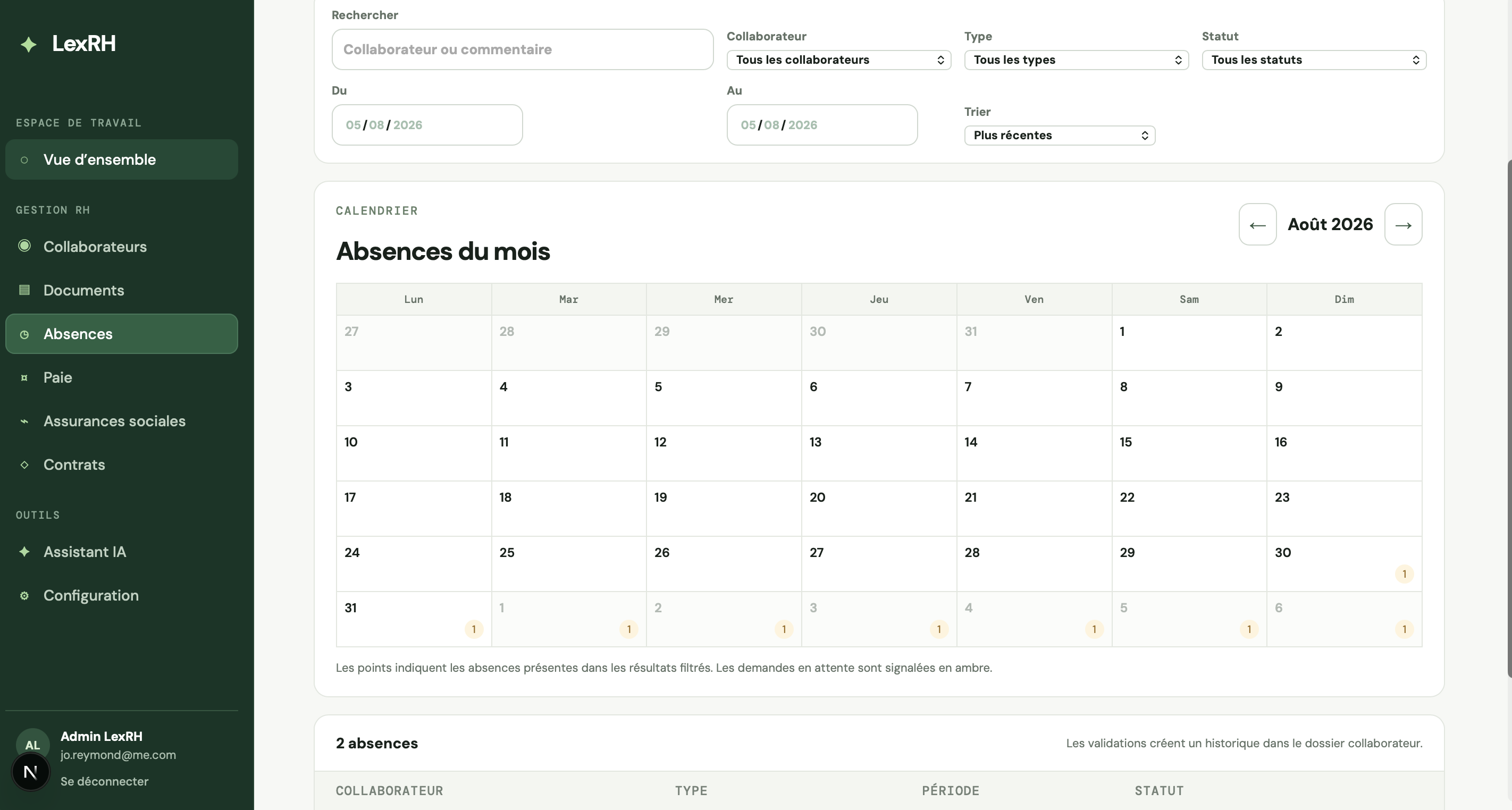Open Assurances sociales section
This screenshot has height=810, width=1512.
tap(122, 421)
